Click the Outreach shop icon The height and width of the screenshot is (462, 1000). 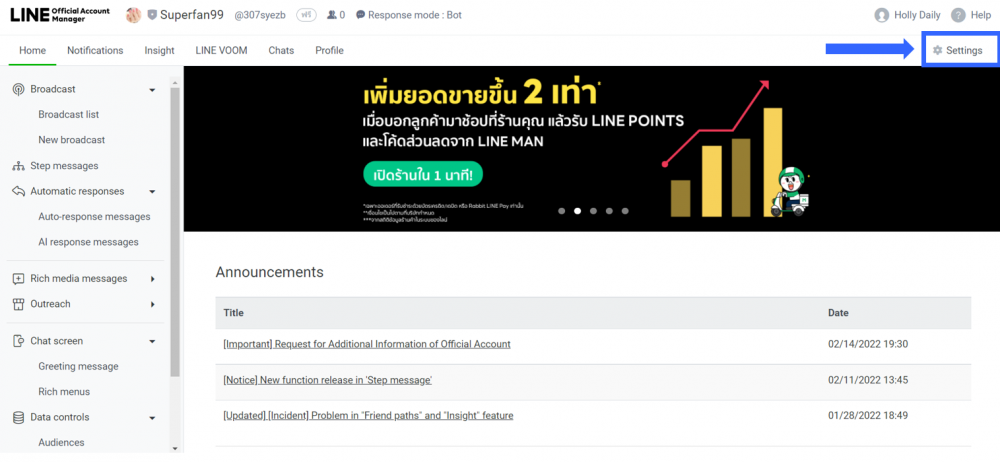[18, 304]
